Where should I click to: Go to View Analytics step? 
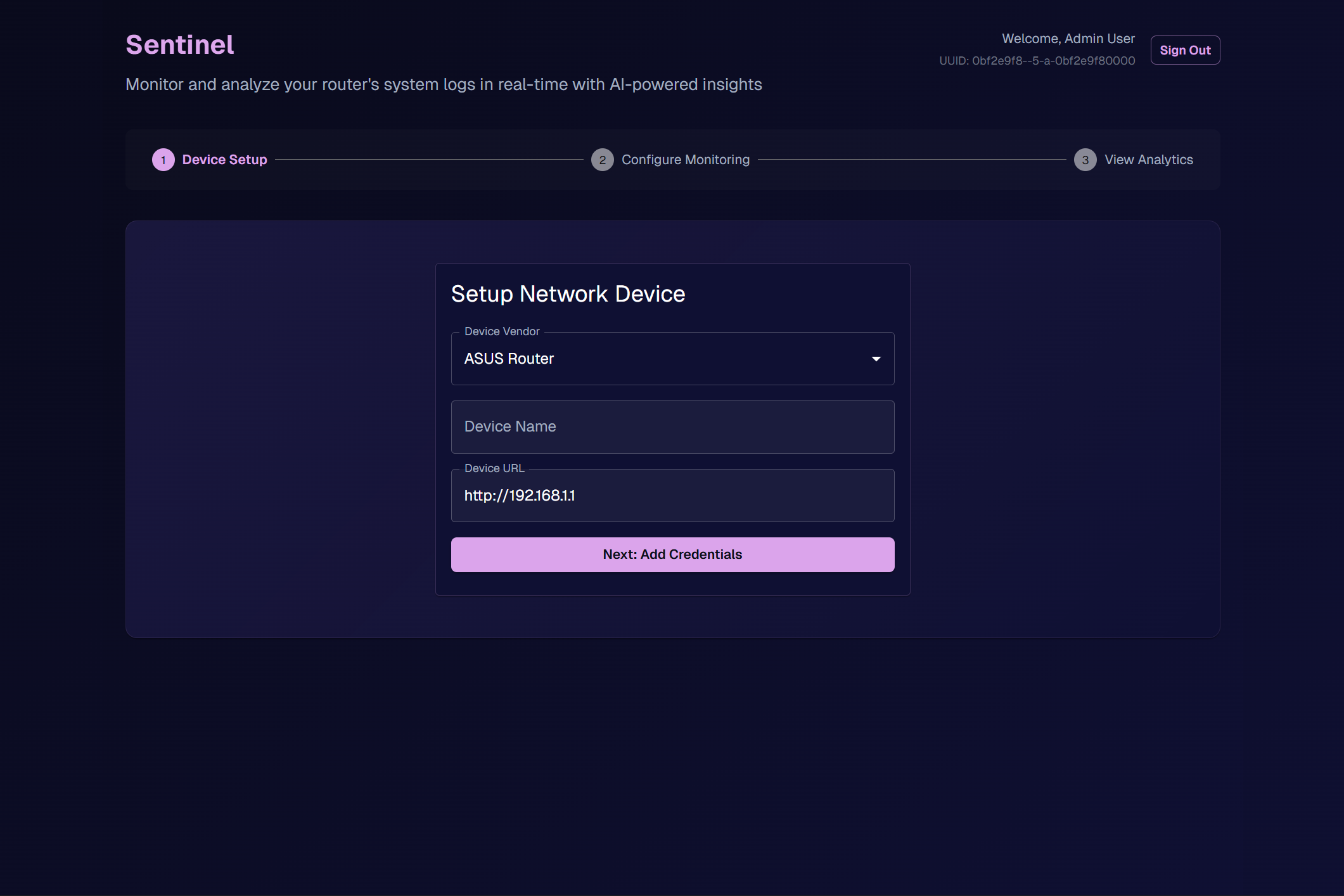(x=1148, y=160)
